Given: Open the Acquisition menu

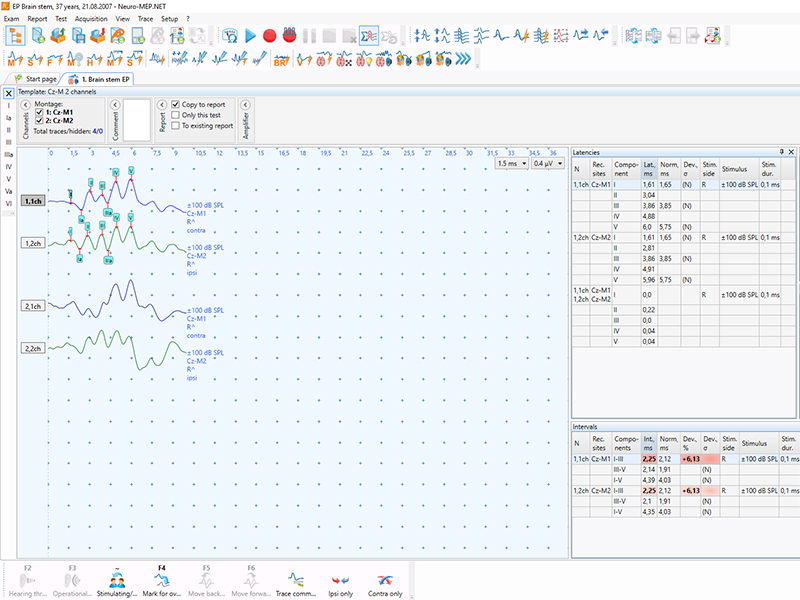Looking at the screenshot, I should coord(91,19).
